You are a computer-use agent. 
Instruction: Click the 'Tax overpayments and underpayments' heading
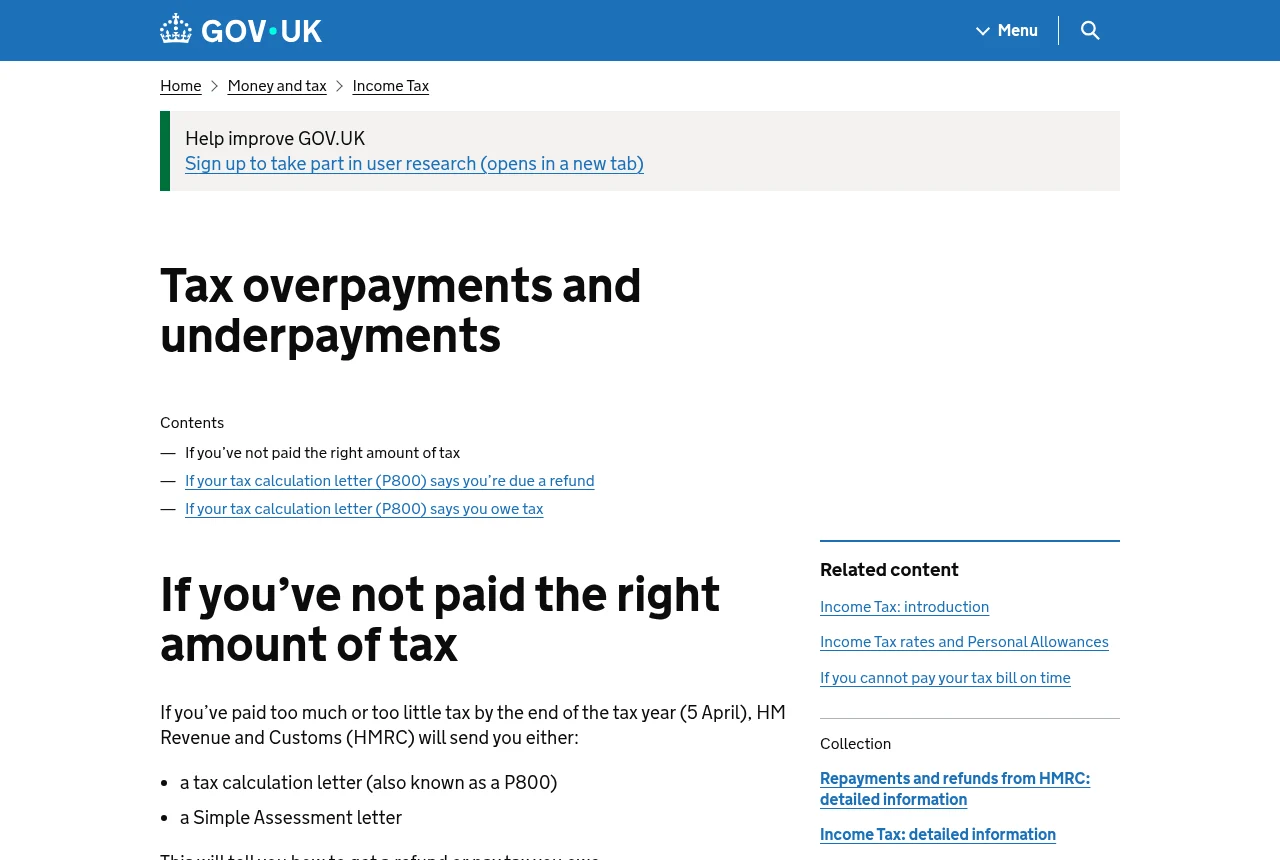(x=401, y=310)
